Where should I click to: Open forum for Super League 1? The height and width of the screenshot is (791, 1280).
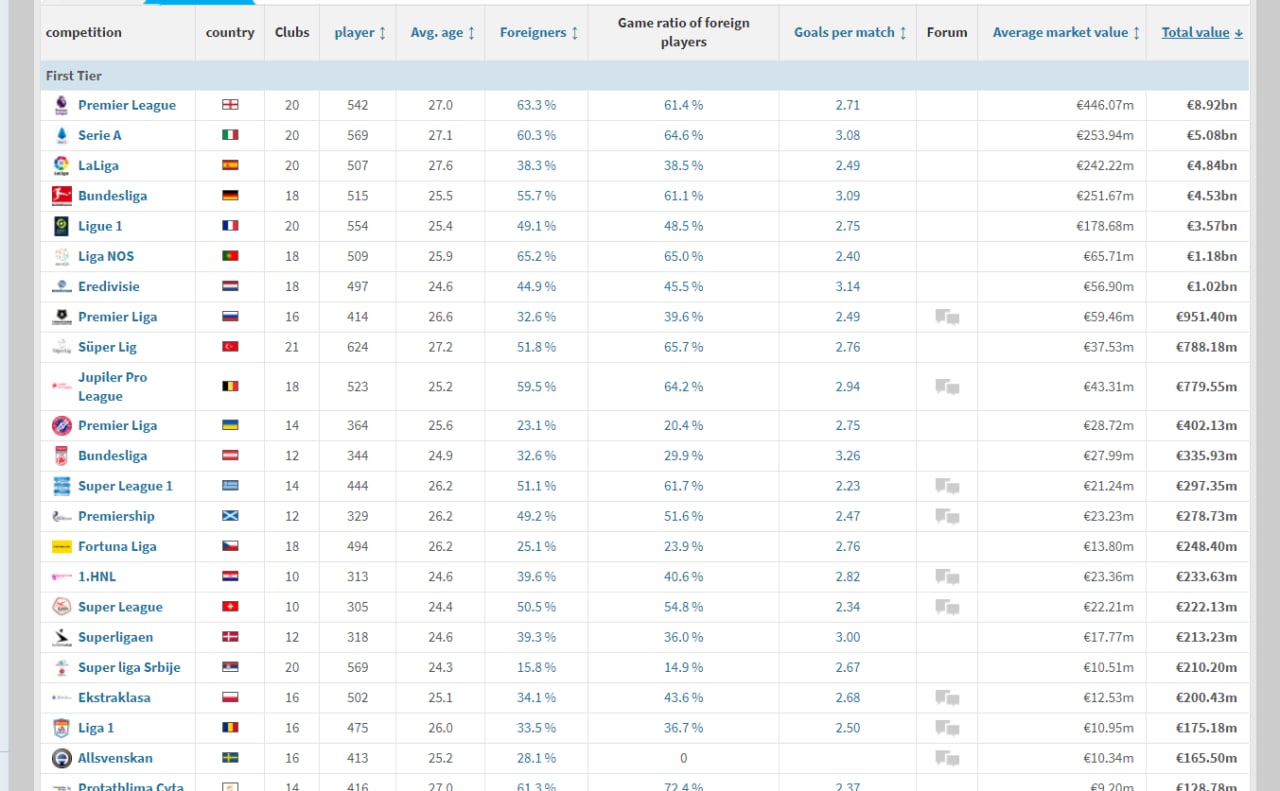[947, 486]
